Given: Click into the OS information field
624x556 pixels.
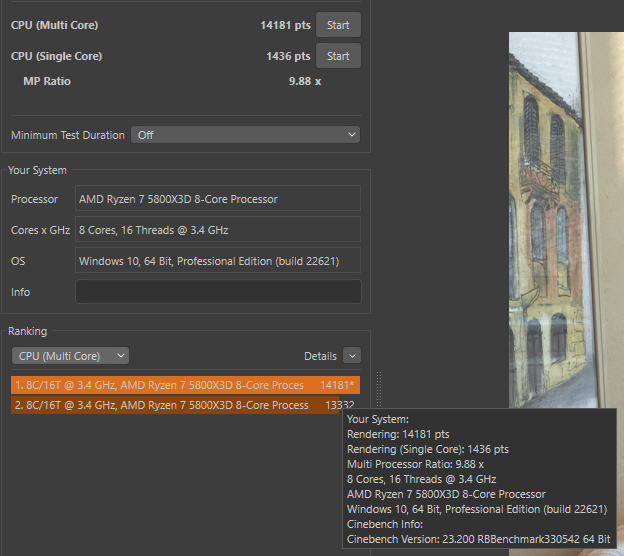Looking at the screenshot, I should (x=218, y=260).
